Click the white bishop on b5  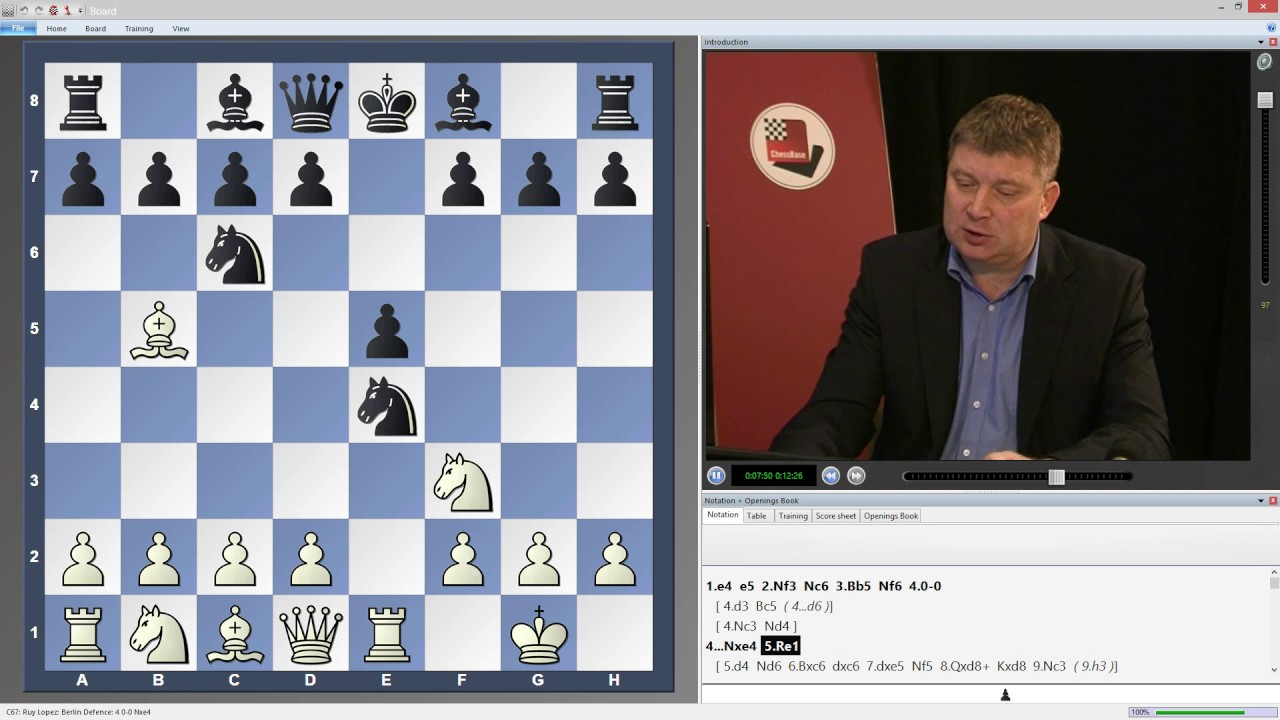pyautogui.click(x=159, y=329)
